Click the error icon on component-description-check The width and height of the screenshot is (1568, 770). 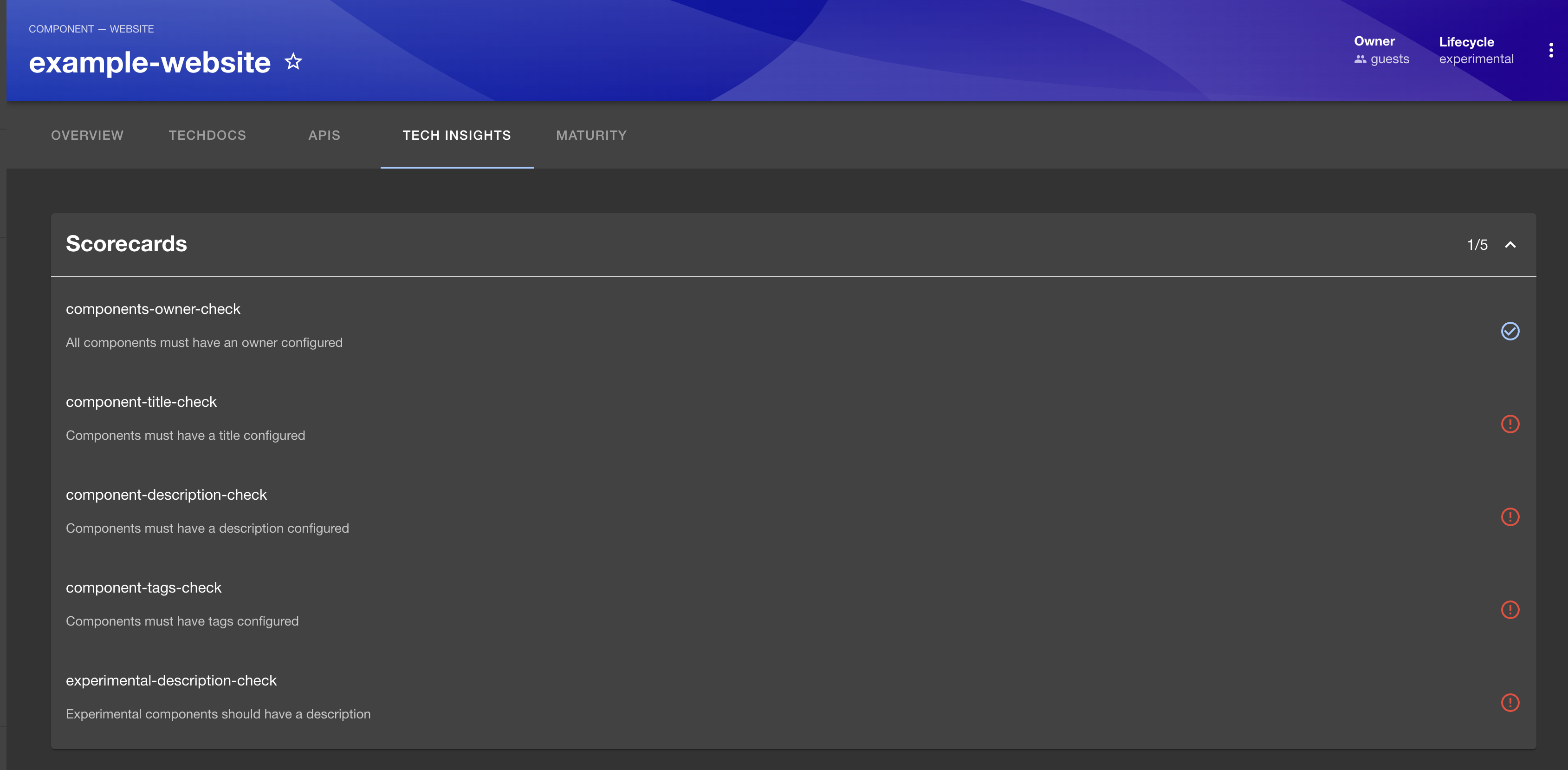pos(1510,517)
